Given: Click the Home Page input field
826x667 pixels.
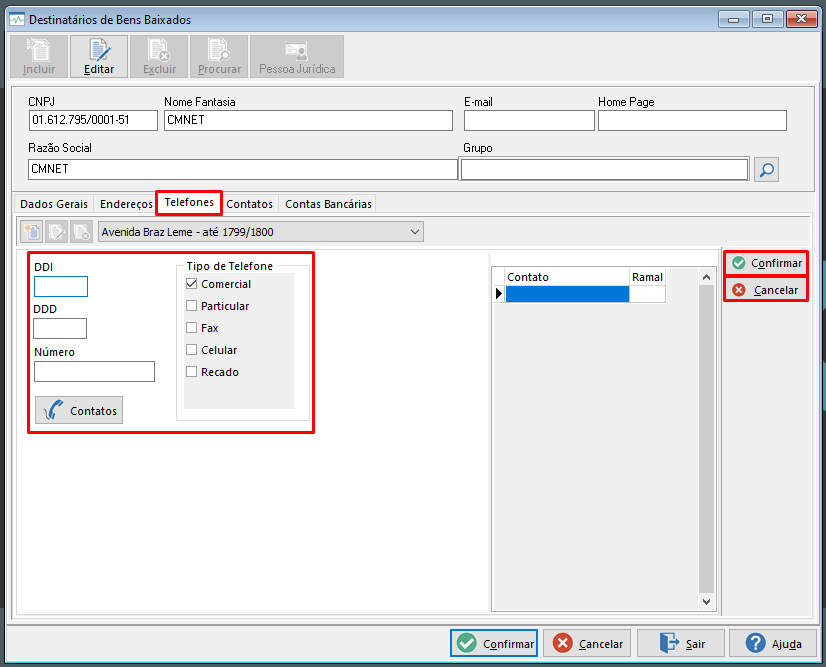Looking at the screenshot, I should click(x=692, y=120).
